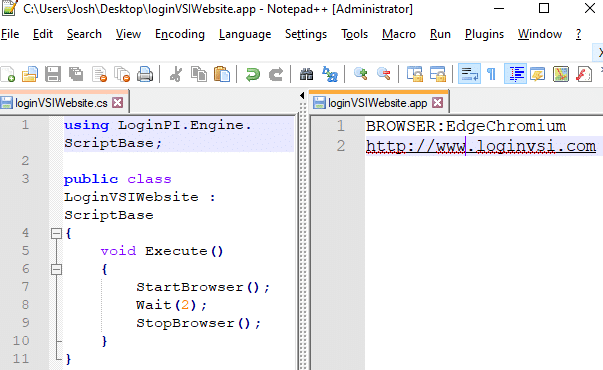Viewport: 603px width, 370px height.
Task: Open the Plugins menu
Action: [x=484, y=34]
